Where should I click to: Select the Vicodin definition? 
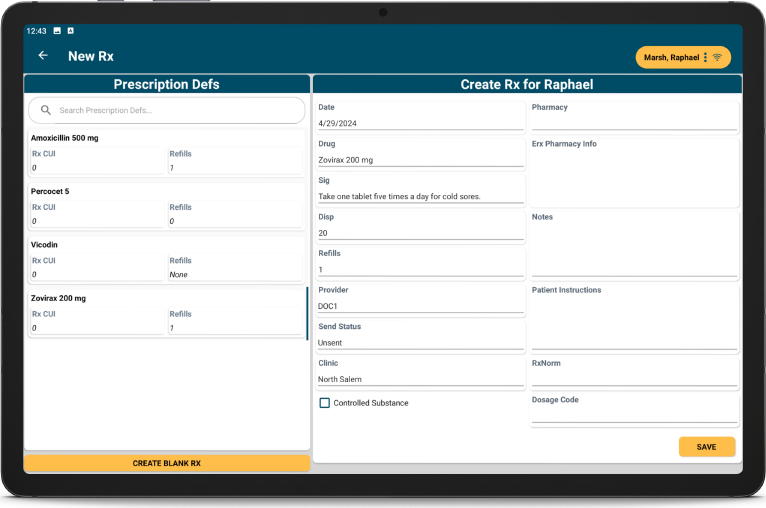pos(166,259)
